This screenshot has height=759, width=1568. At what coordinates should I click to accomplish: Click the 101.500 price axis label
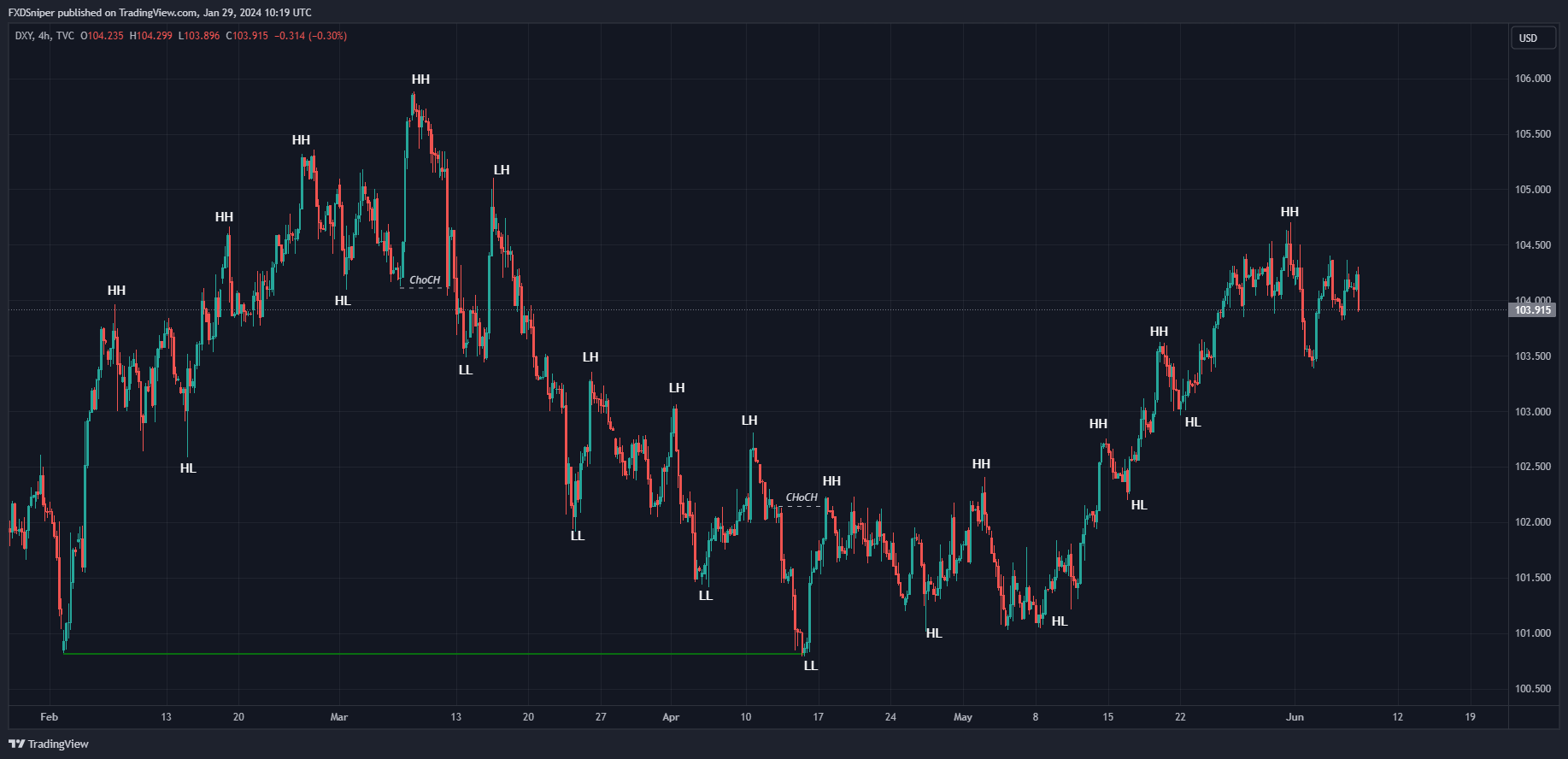pos(1533,578)
